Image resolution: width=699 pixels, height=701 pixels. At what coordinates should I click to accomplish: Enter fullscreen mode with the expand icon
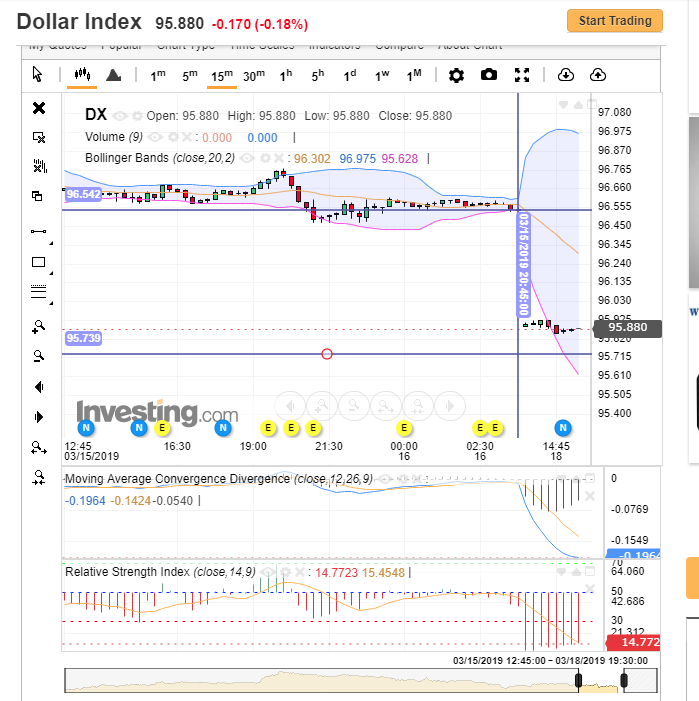[522, 75]
